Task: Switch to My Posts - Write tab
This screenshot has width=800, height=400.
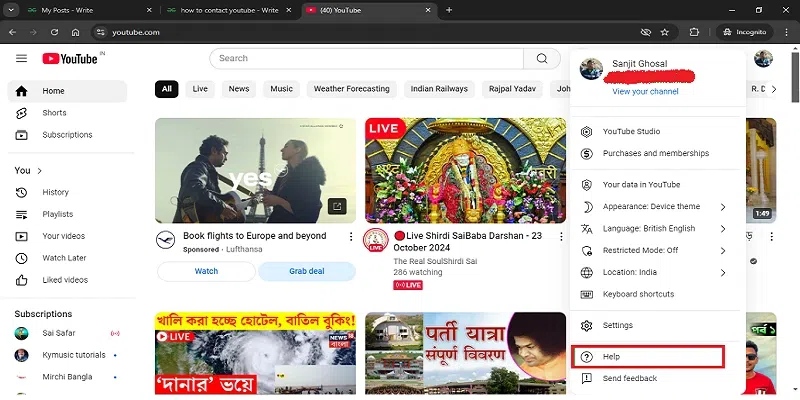Action: (90, 10)
